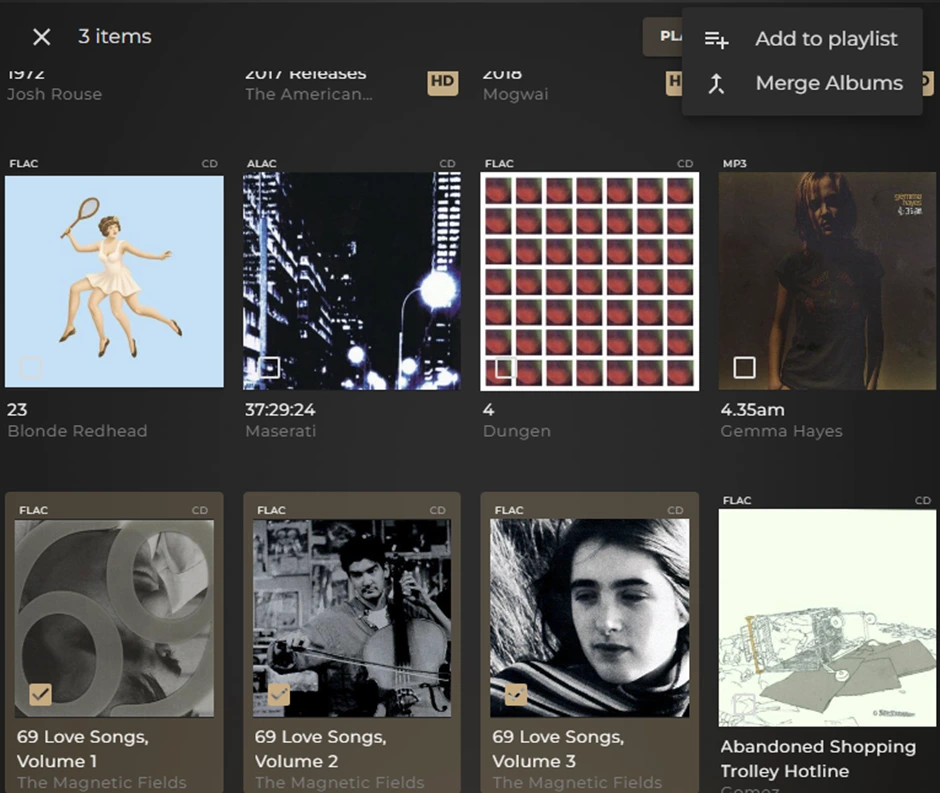
Task: Tick the checkbox on the 23 album cover
Action: 31,367
